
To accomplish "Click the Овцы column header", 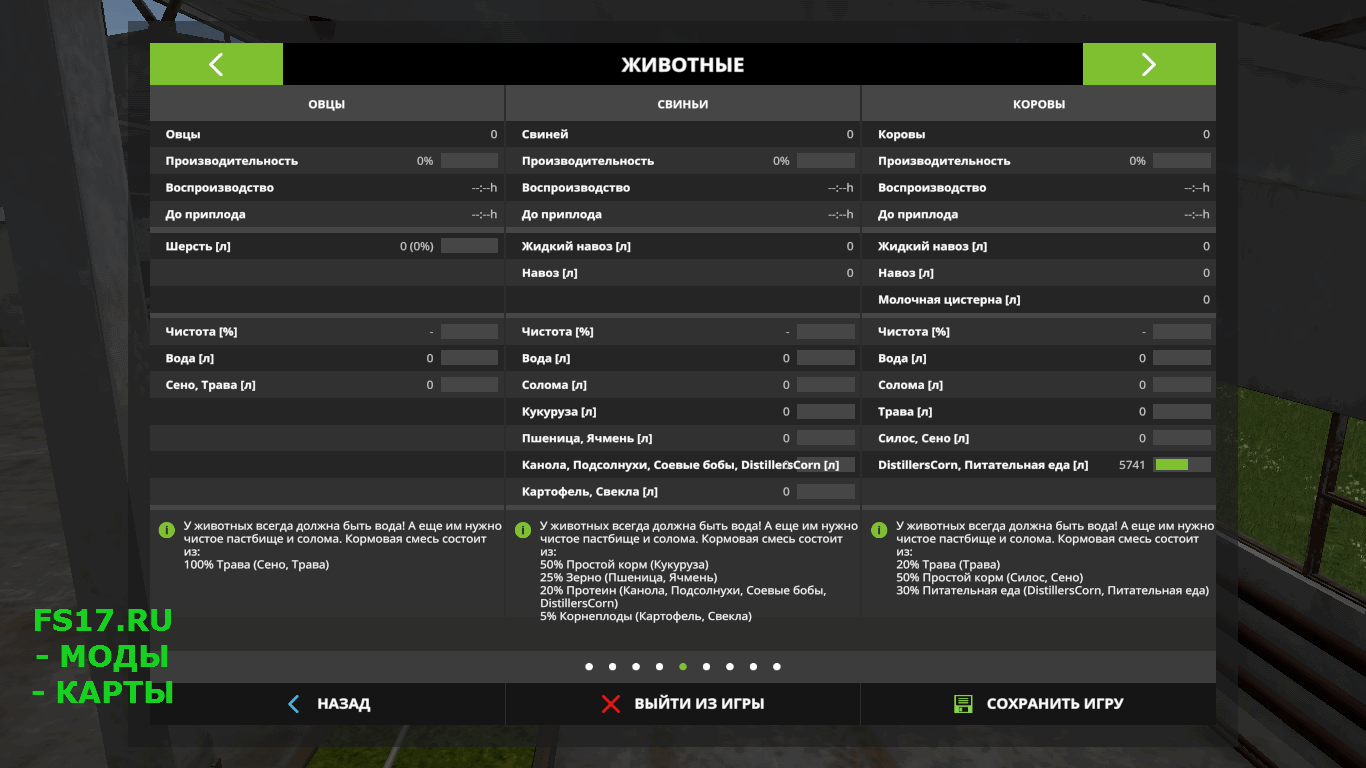I will click(x=327, y=104).
